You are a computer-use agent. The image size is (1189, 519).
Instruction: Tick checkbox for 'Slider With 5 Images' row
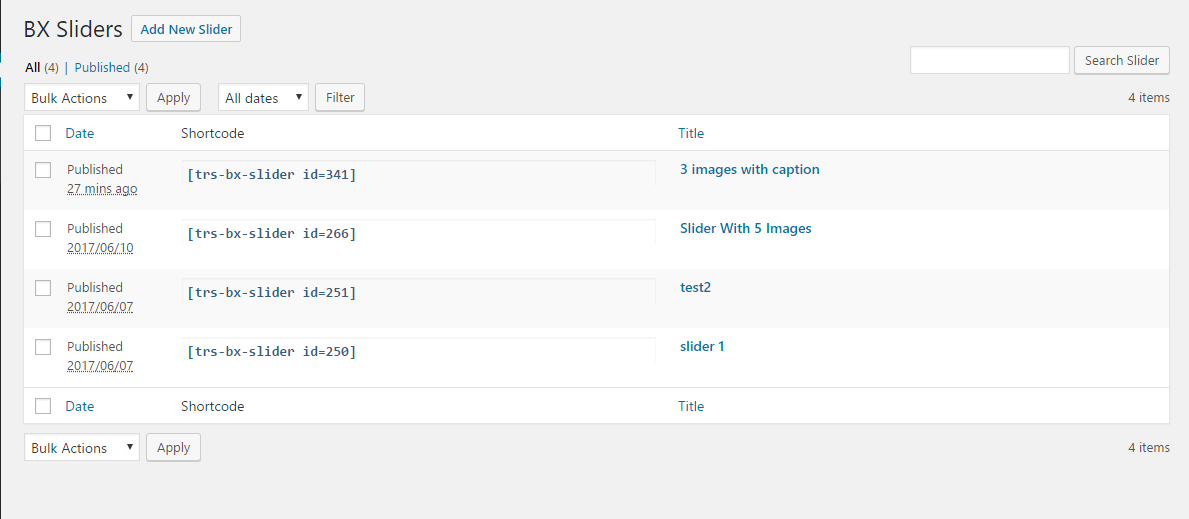pyautogui.click(x=43, y=229)
